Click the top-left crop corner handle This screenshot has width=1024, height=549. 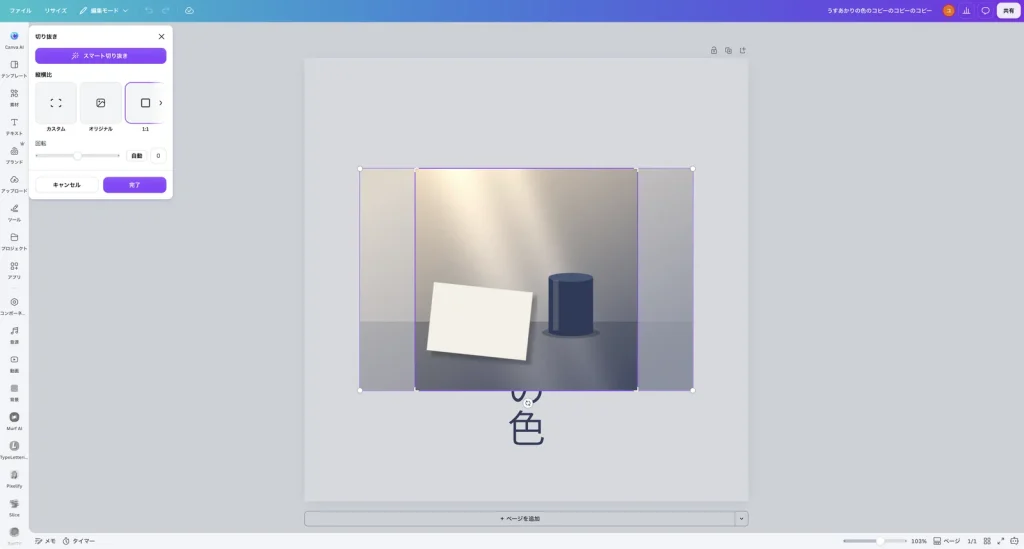pos(416,170)
